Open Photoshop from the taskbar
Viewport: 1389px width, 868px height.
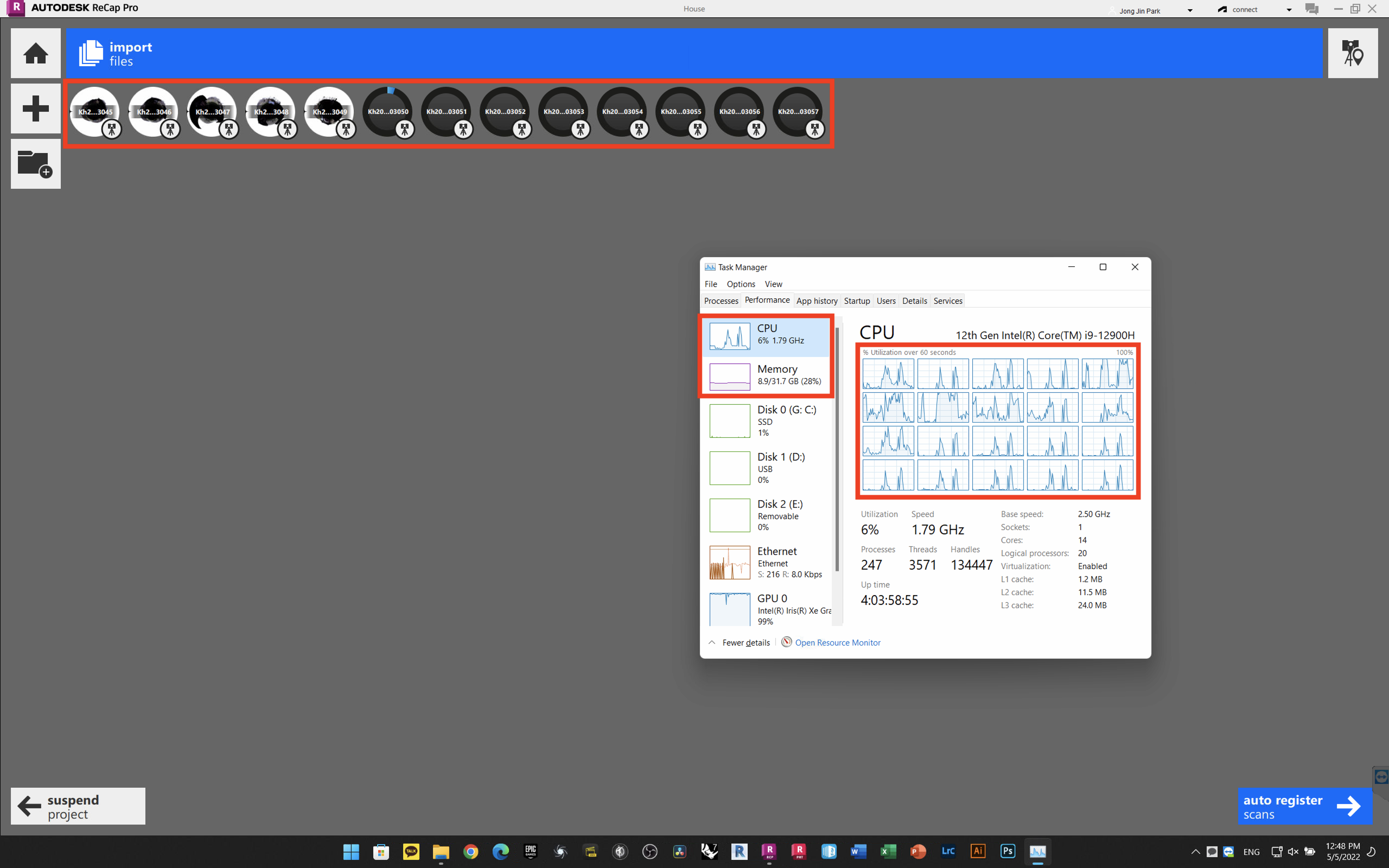1008,851
